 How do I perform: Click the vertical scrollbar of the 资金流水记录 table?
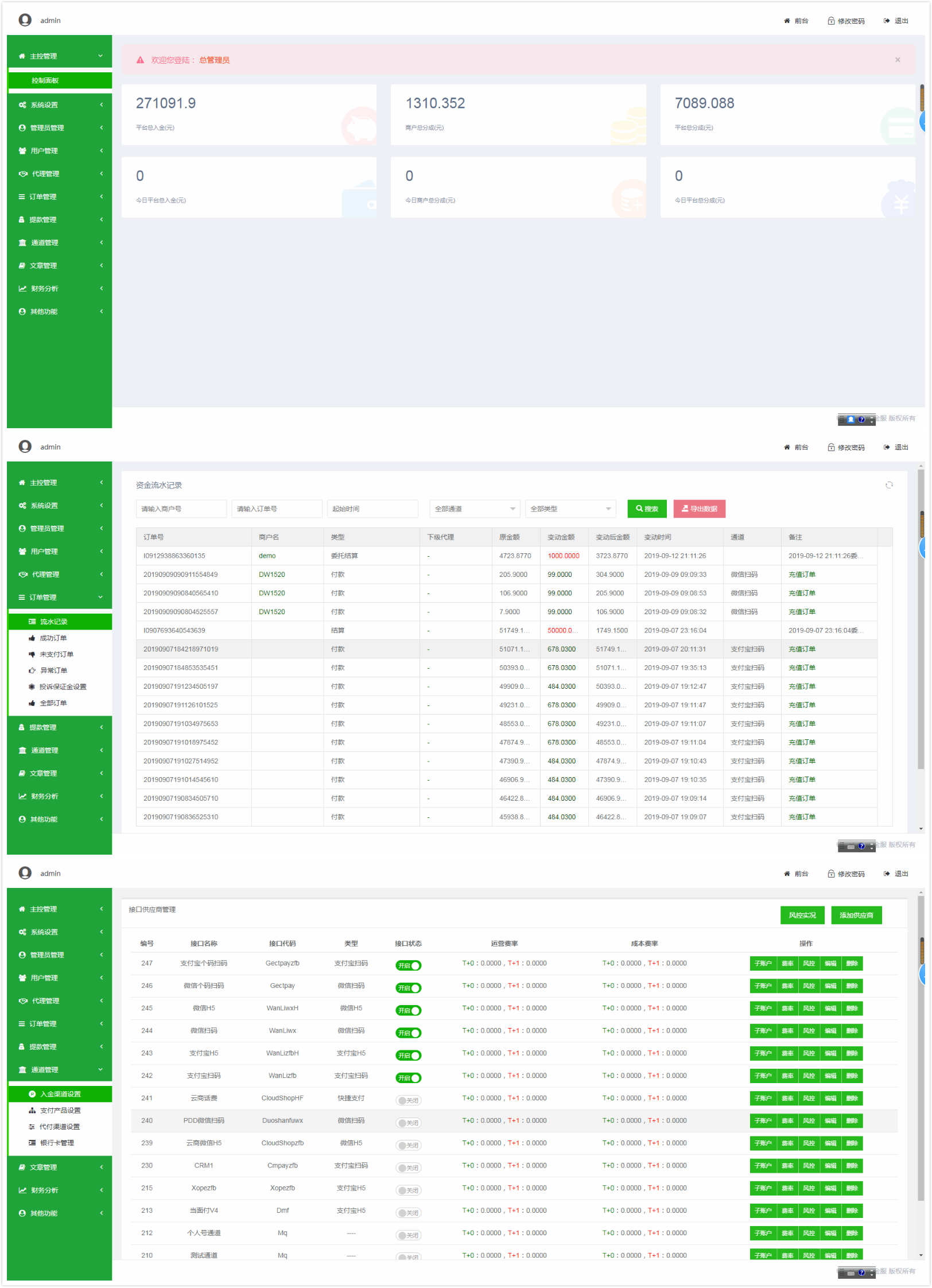[921, 619]
